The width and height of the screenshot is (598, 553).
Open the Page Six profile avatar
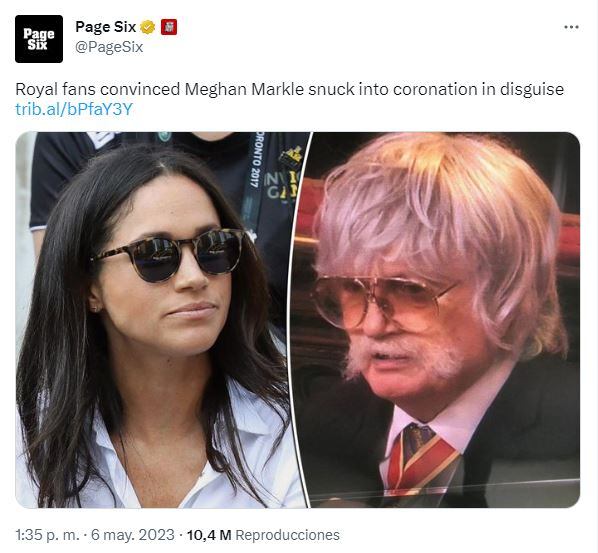(x=39, y=39)
